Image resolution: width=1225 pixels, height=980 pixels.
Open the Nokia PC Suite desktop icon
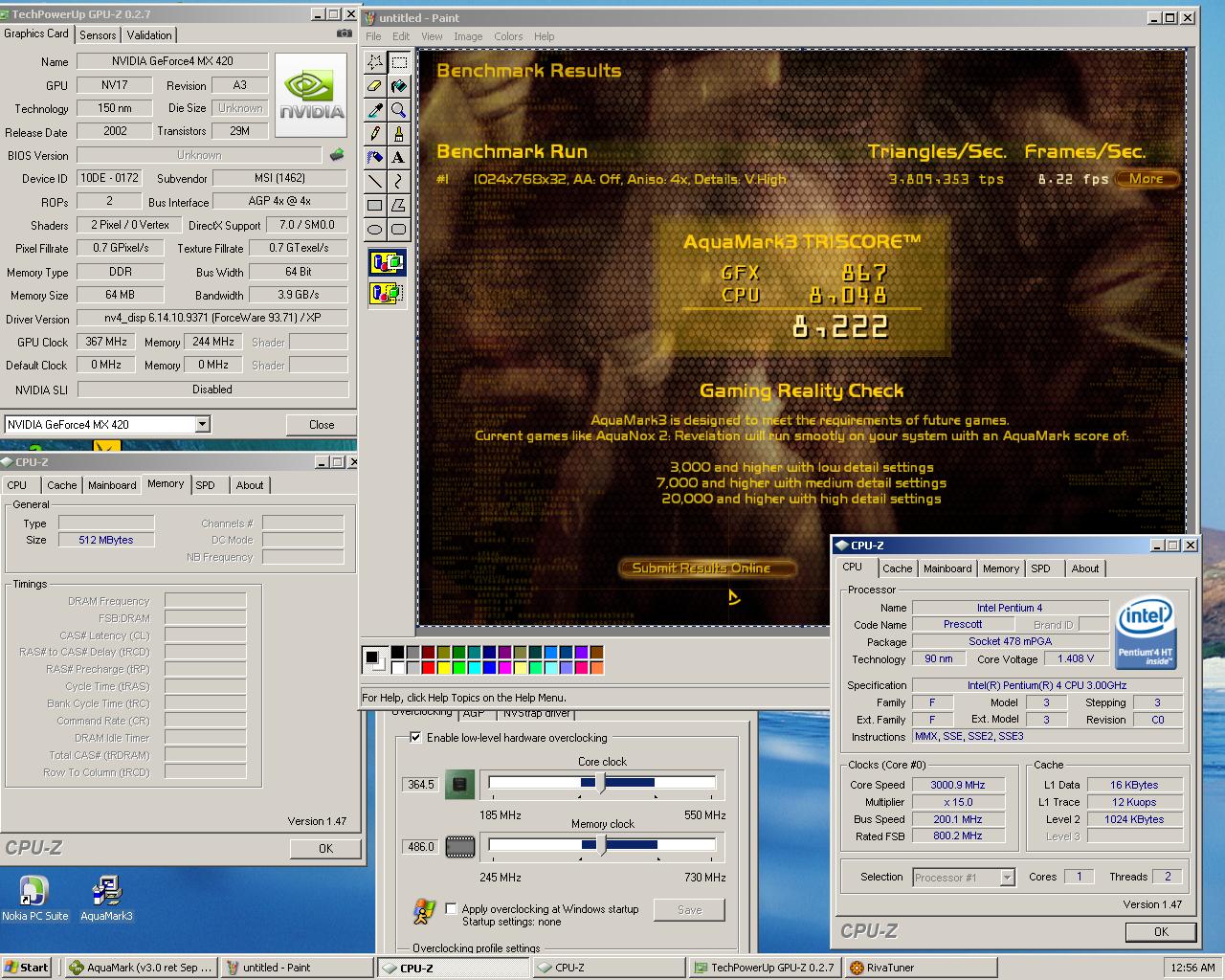pos(33,898)
